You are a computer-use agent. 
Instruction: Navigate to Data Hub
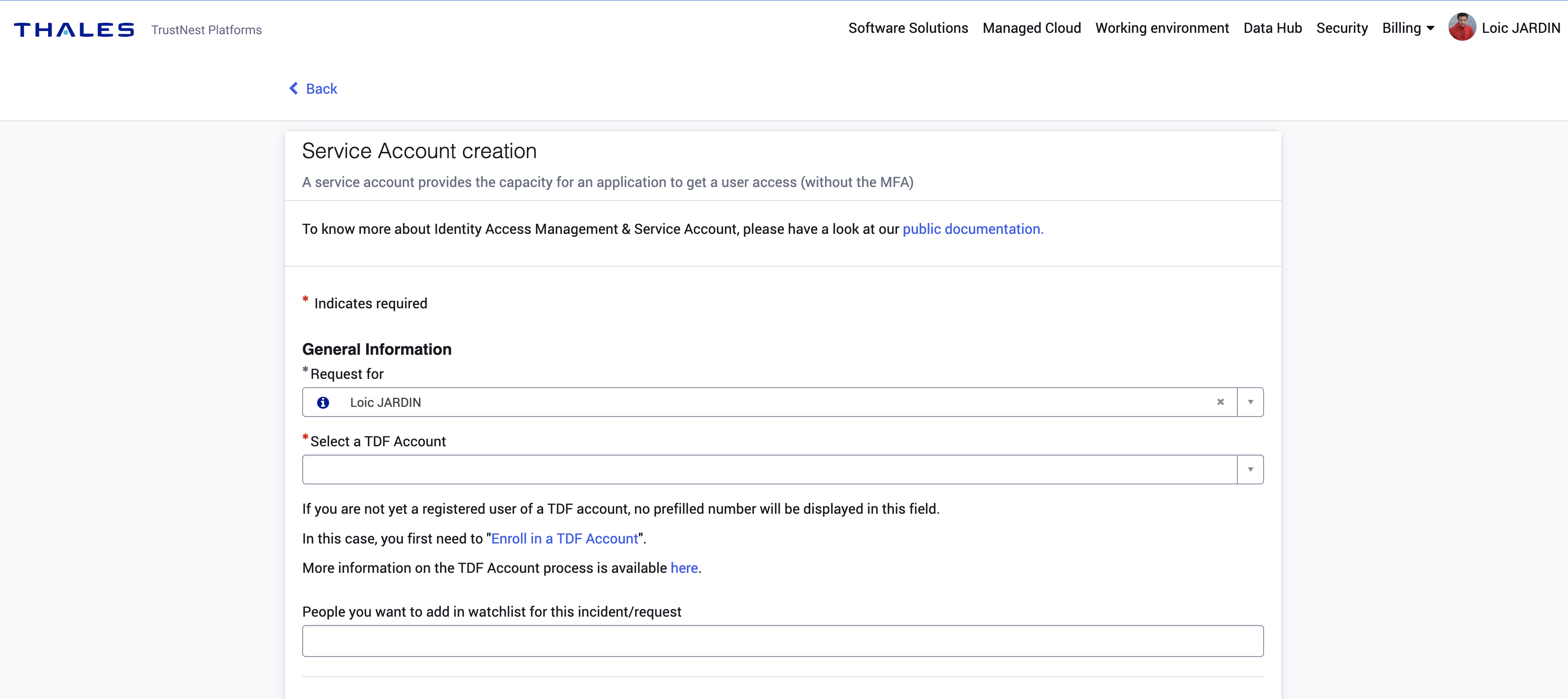click(x=1273, y=28)
